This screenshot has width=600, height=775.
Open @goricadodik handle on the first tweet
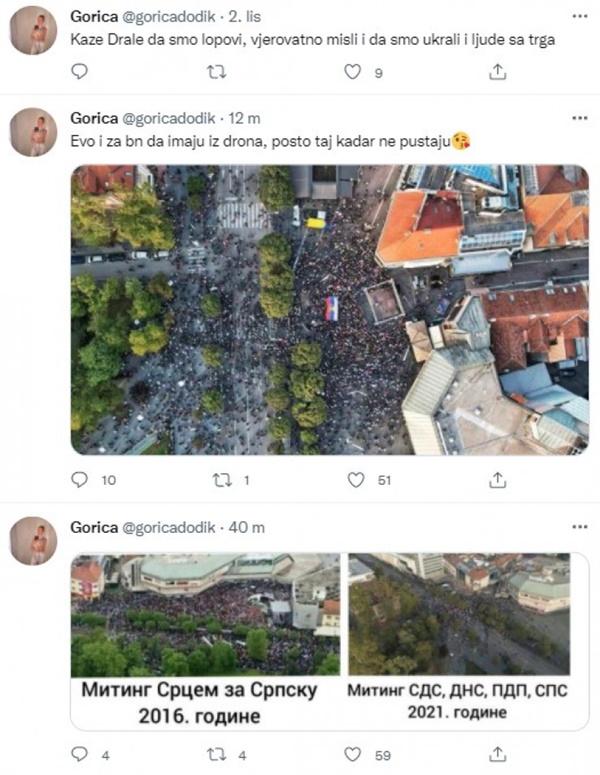[169, 17]
